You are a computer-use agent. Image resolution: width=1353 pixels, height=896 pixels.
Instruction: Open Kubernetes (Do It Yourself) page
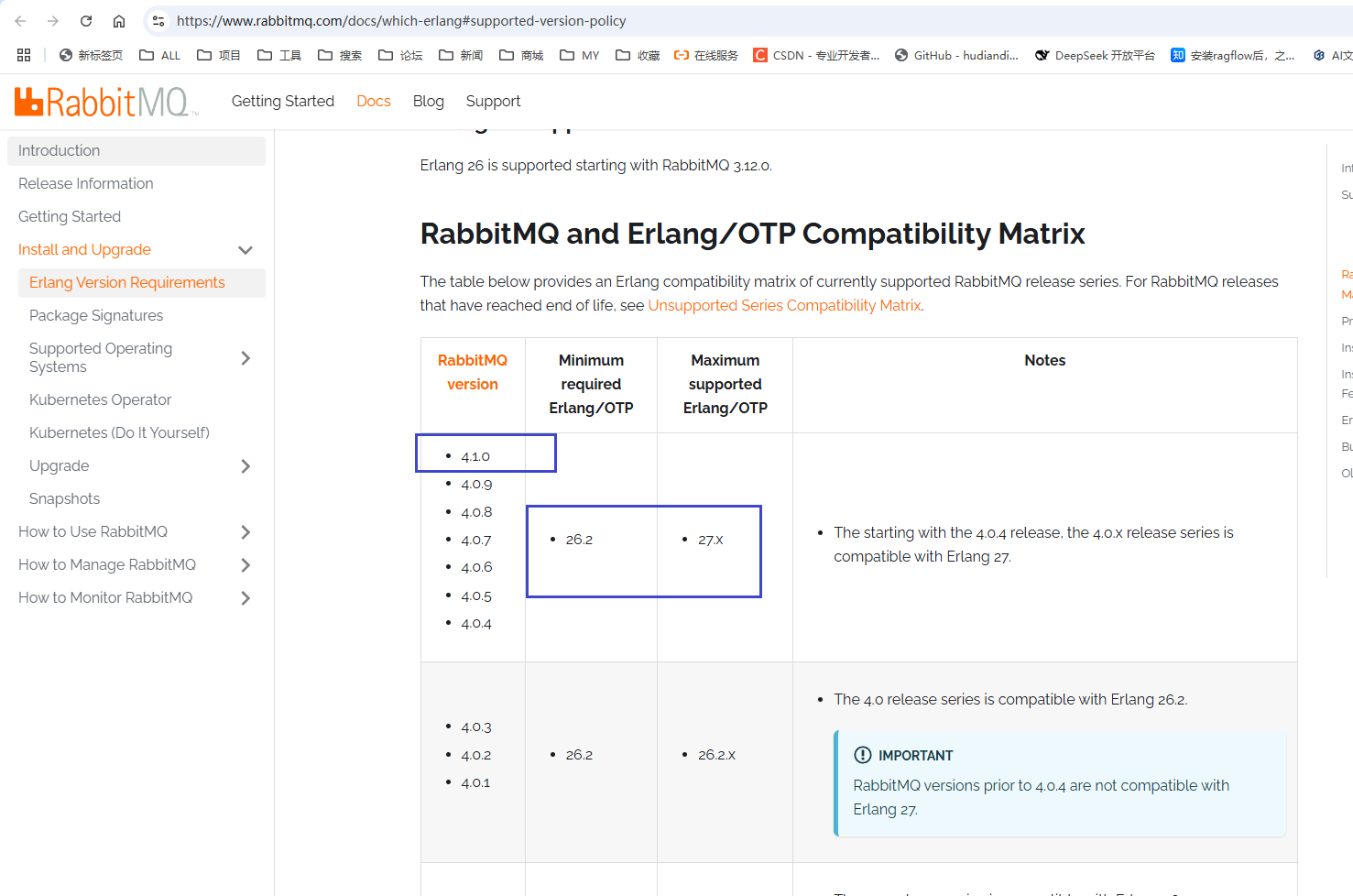tap(119, 432)
